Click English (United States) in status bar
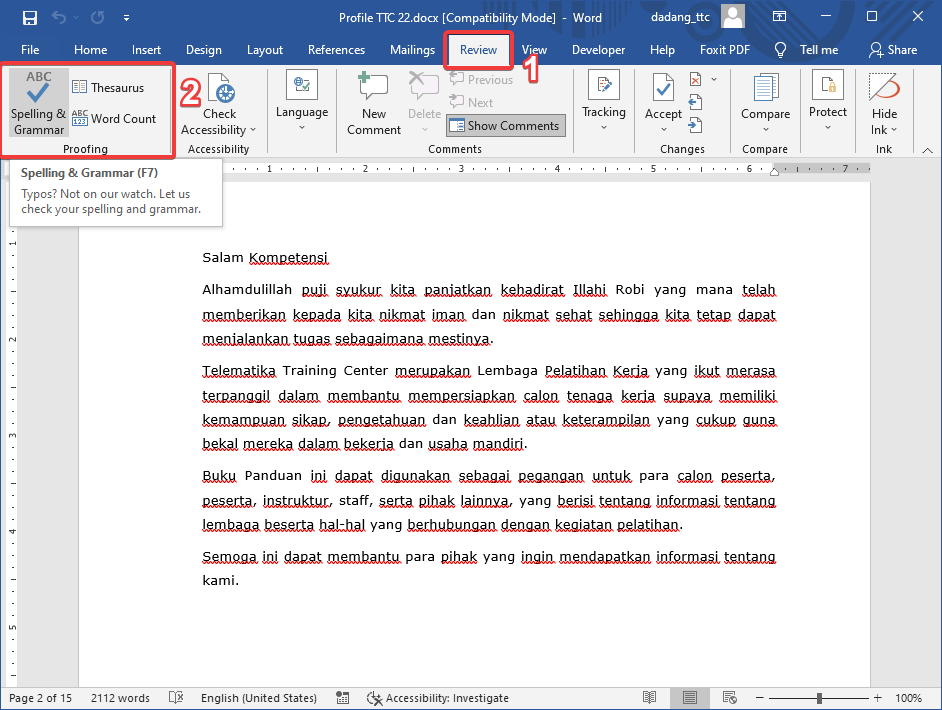Image resolution: width=942 pixels, height=710 pixels. point(258,697)
